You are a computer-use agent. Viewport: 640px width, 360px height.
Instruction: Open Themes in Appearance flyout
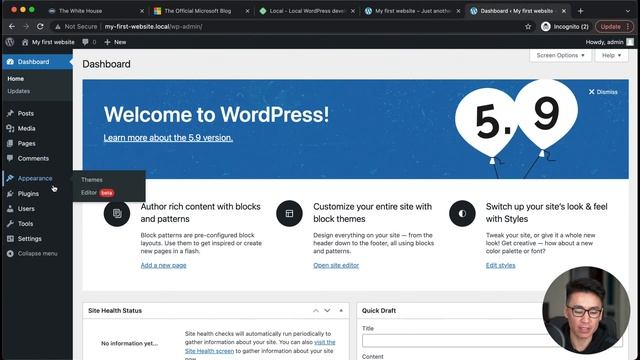92,180
